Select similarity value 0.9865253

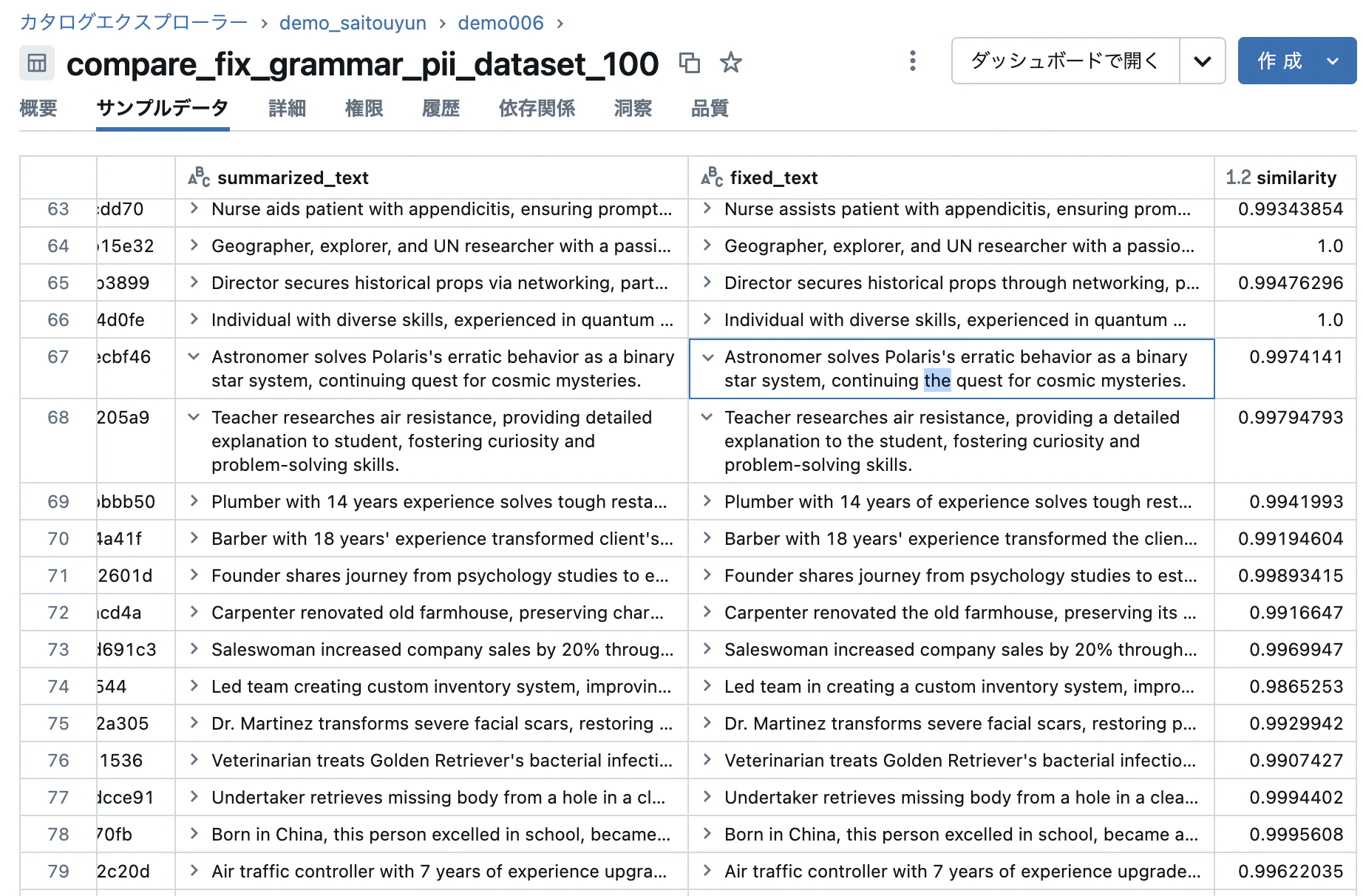click(x=1296, y=687)
